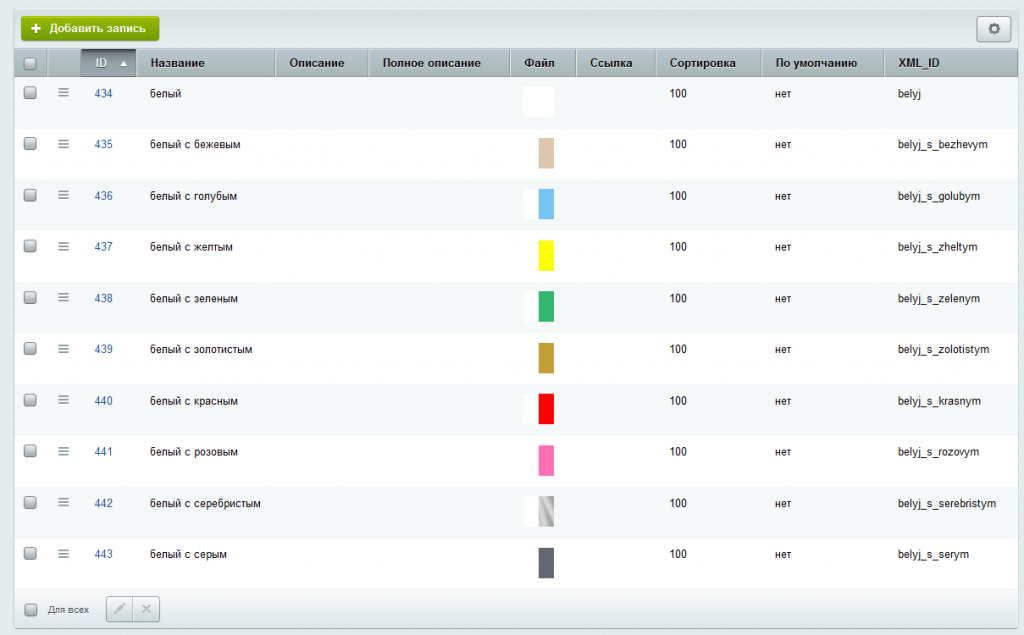
Task: Click the XML_ID value belyj_s_zolotistym
Action: [943, 350]
